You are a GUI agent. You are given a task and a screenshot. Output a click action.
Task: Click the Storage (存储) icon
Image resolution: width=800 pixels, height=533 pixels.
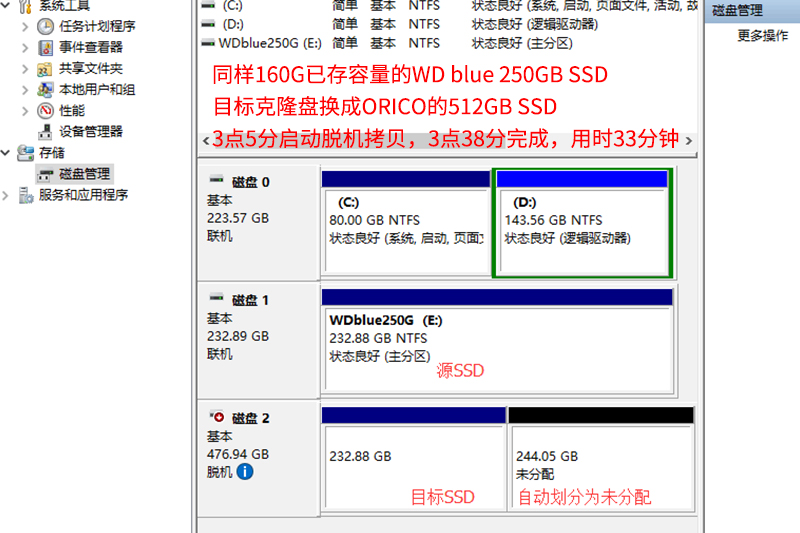tap(26, 153)
